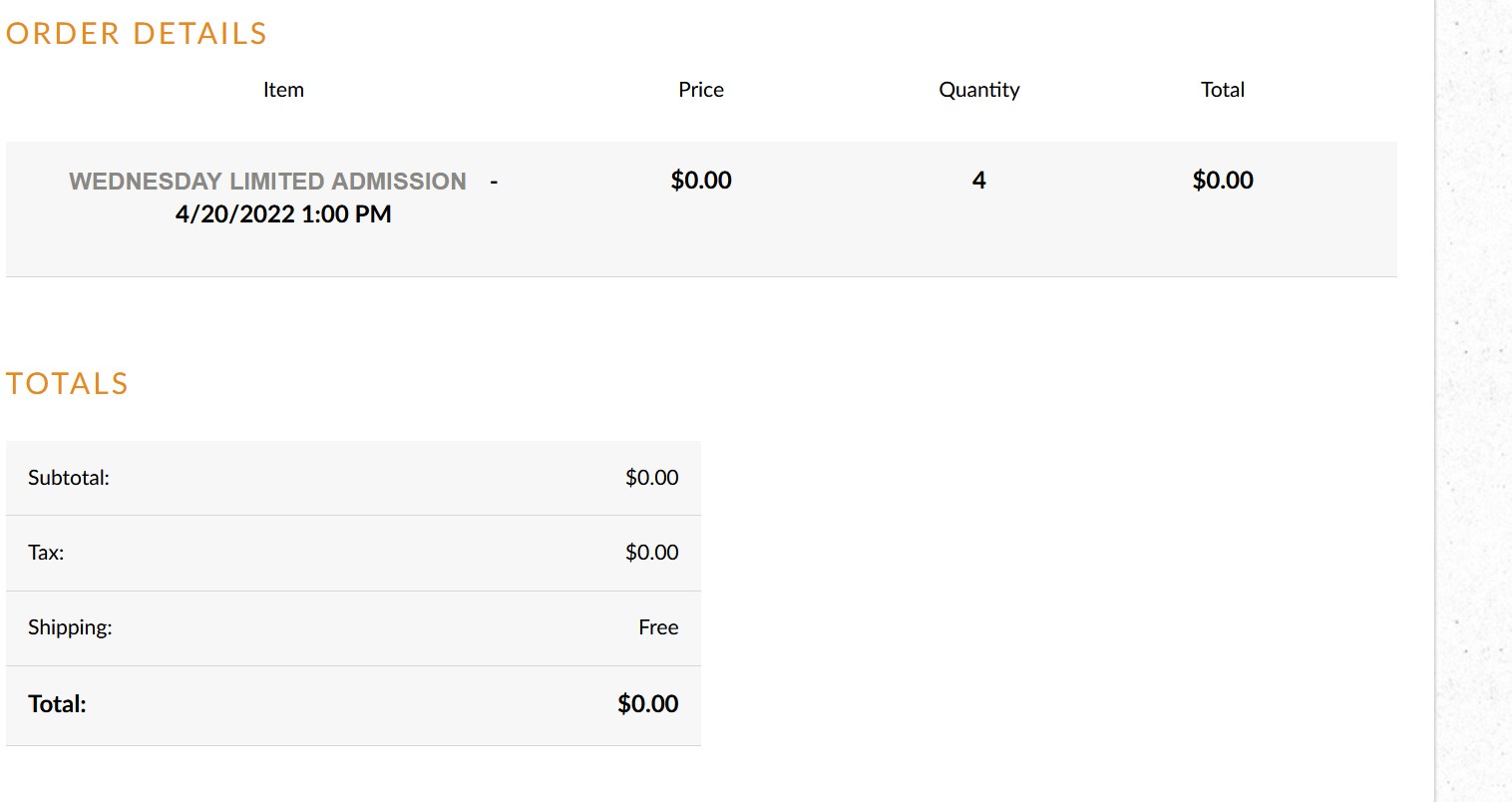Image resolution: width=1512 pixels, height=802 pixels.
Task: Click the Price column header
Action: [701, 90]
